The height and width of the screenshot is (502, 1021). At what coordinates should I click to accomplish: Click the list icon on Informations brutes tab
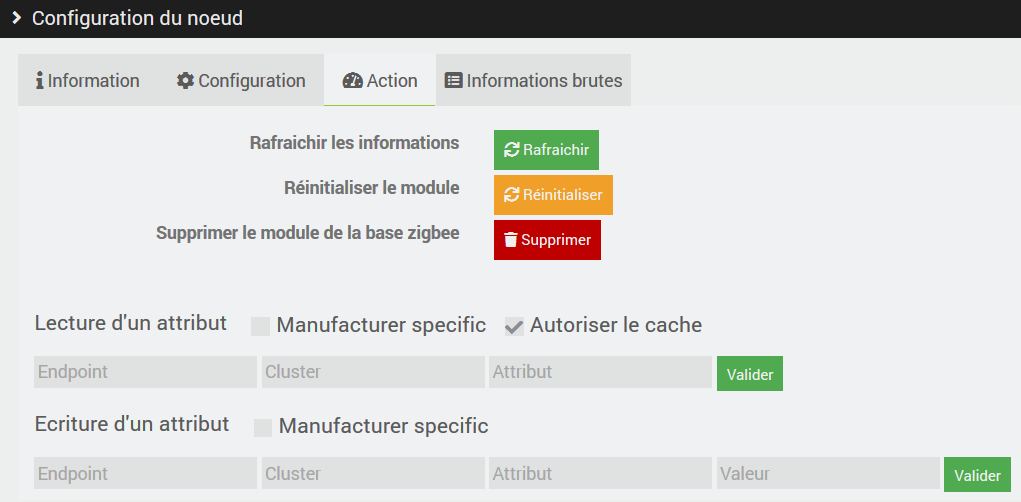pos(453,81)
